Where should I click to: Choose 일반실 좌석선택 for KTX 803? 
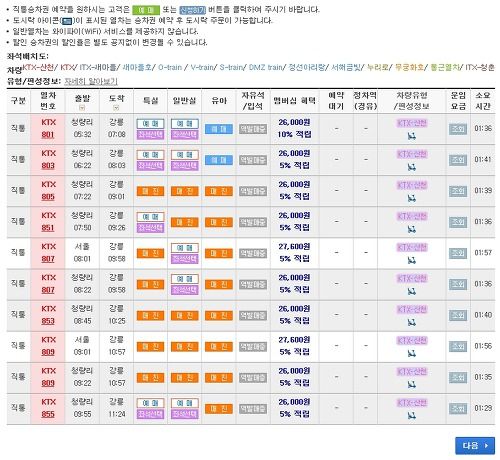pos(185,165)
